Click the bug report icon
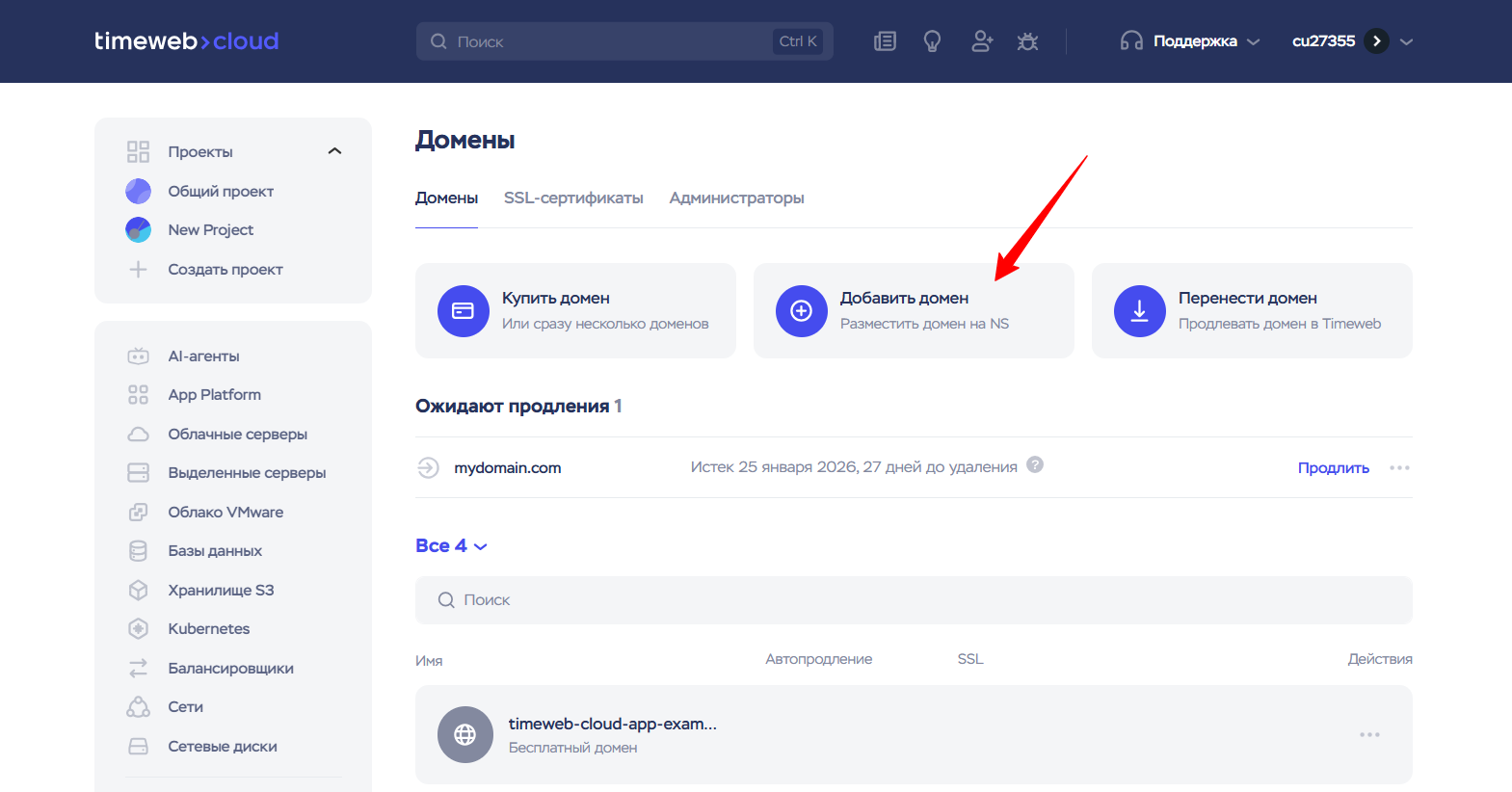The height and width of the screenshot is (792, 1512). coord(1027,41)
